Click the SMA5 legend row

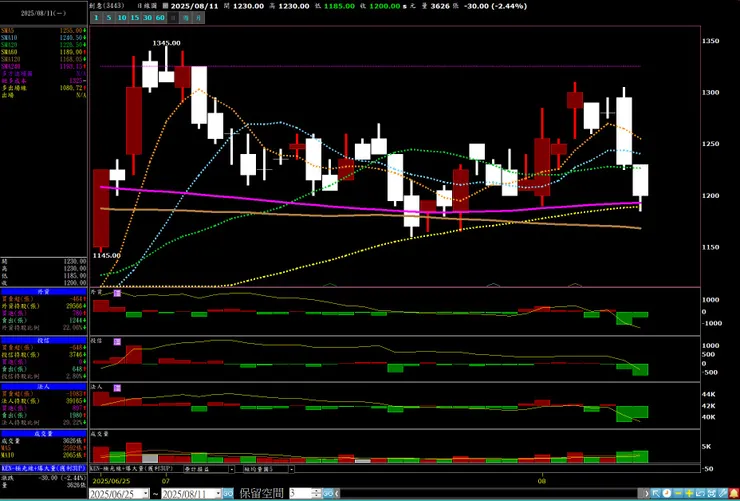click(x=43, y=30)
